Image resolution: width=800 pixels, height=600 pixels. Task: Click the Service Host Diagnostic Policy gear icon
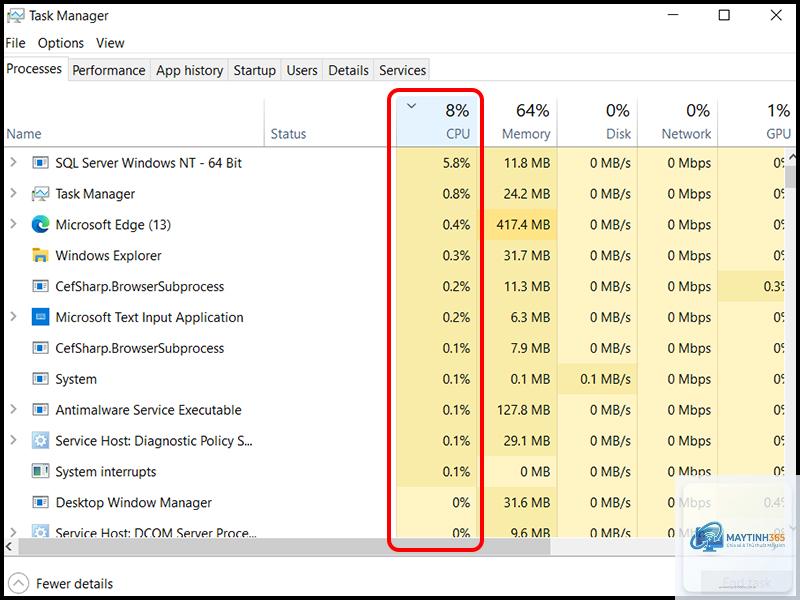40,440
